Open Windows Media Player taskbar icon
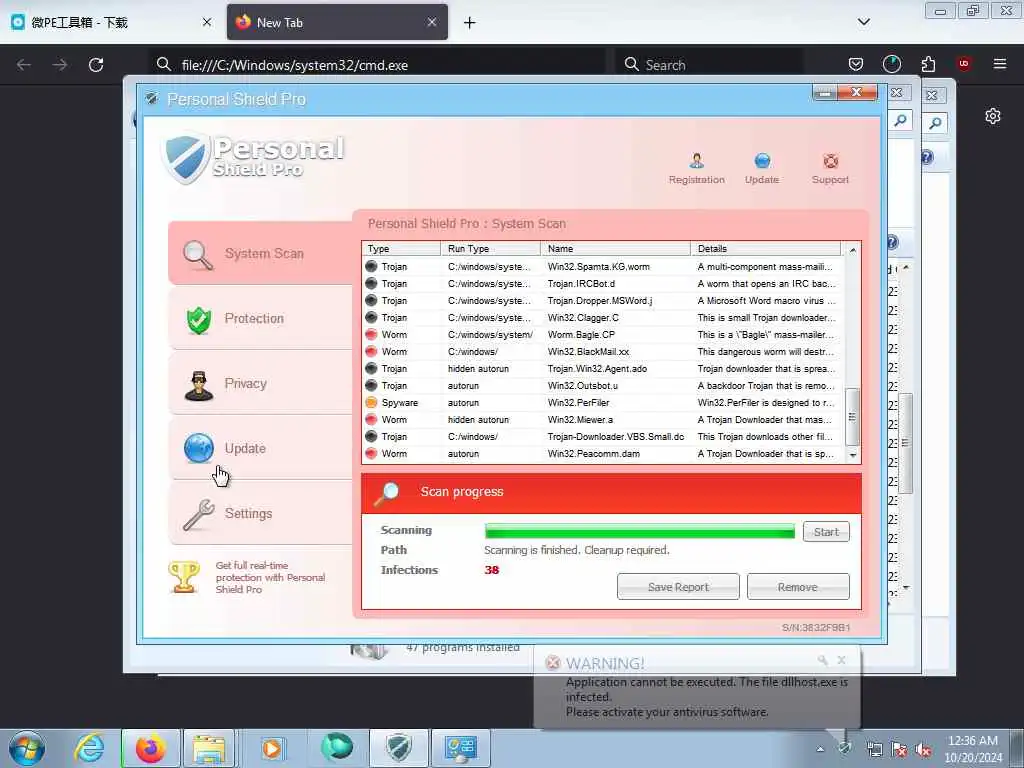 [272, 748]
